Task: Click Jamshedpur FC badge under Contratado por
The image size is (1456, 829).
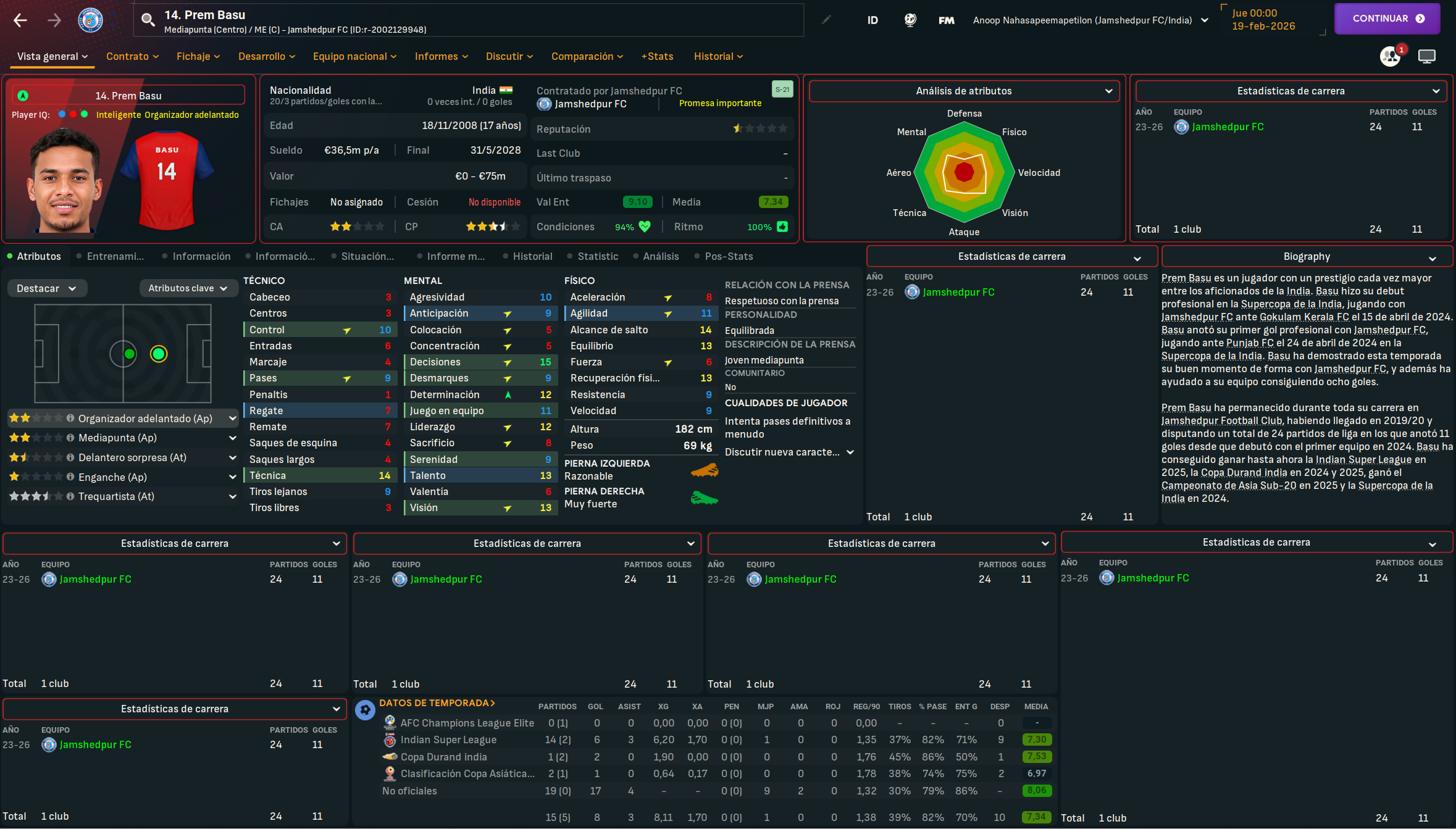Action: (544, 104)
